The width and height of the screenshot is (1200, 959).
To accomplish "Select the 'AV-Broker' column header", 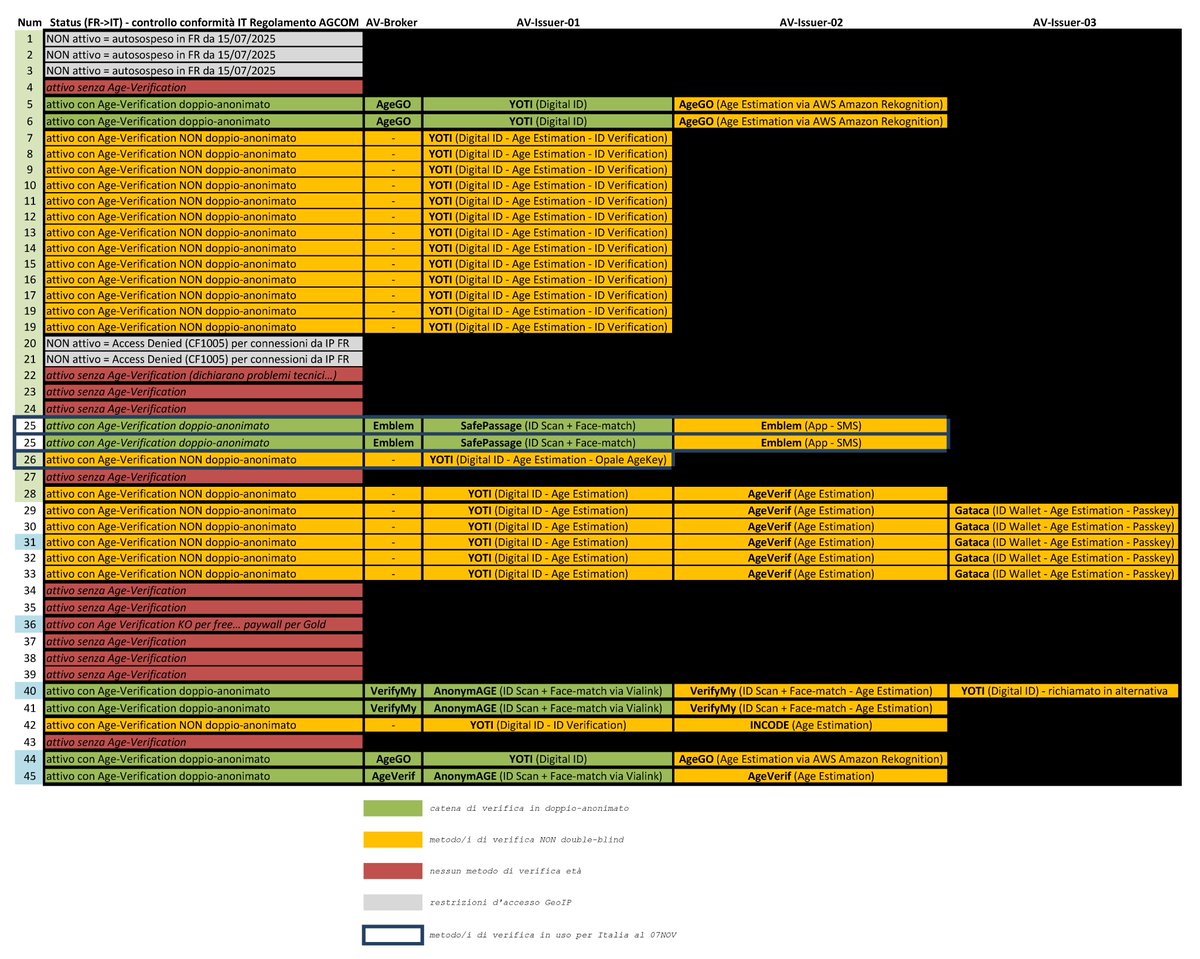I will pyautogui.click(x=393, y=20).
